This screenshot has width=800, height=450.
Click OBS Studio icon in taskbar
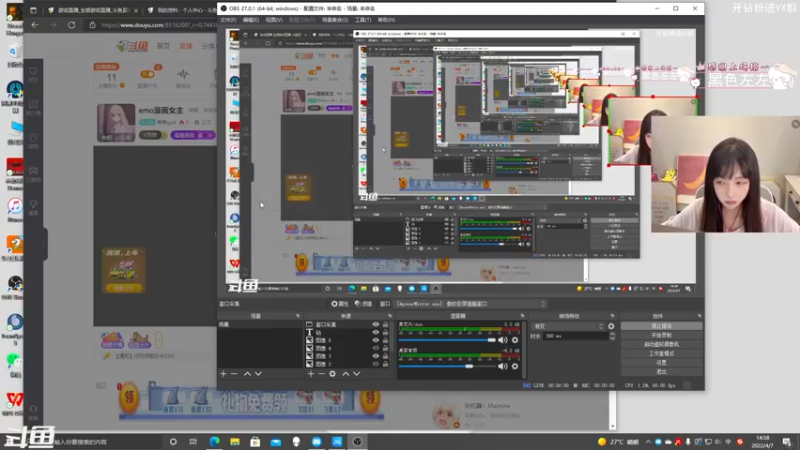click(357, 441)
